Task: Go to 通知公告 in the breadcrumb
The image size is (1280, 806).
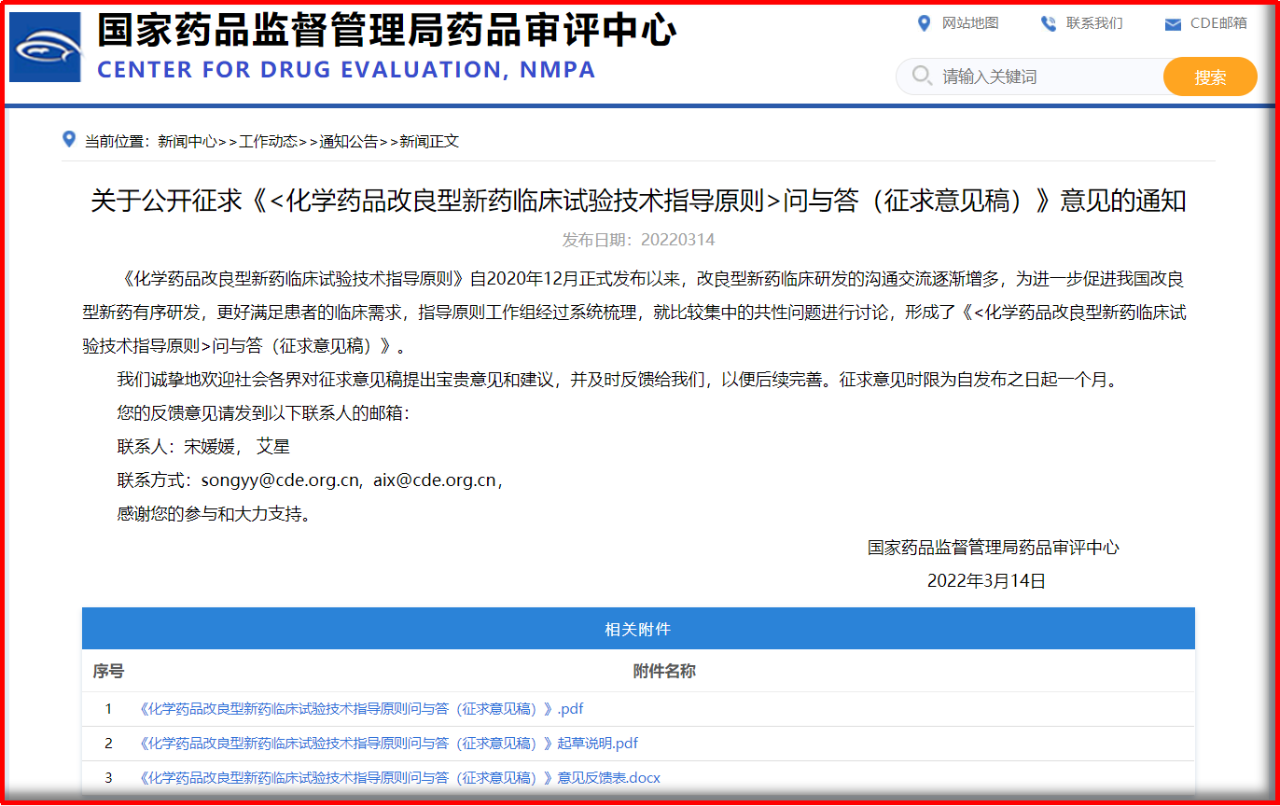Action: [x=349, y=141]
